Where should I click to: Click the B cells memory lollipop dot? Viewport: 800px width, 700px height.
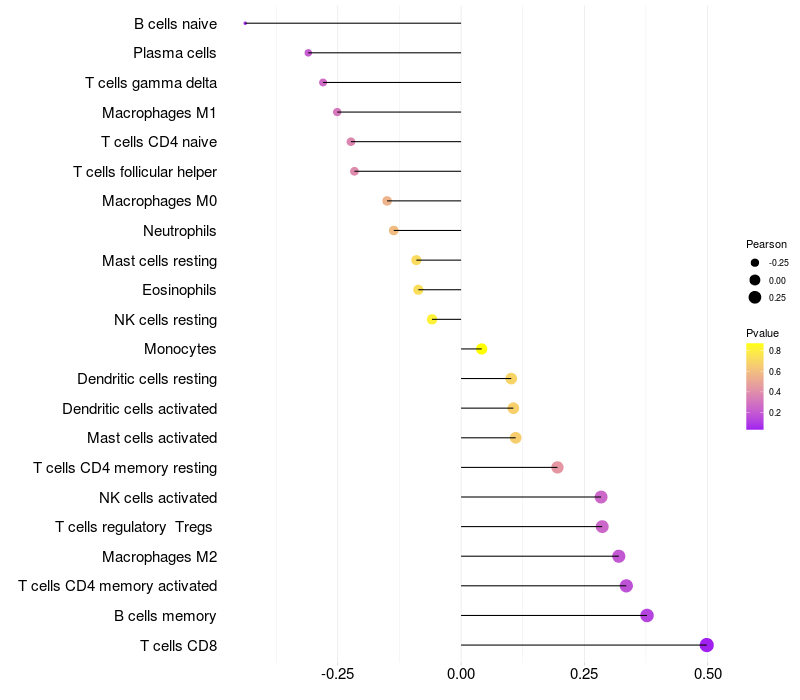[647, 615]
